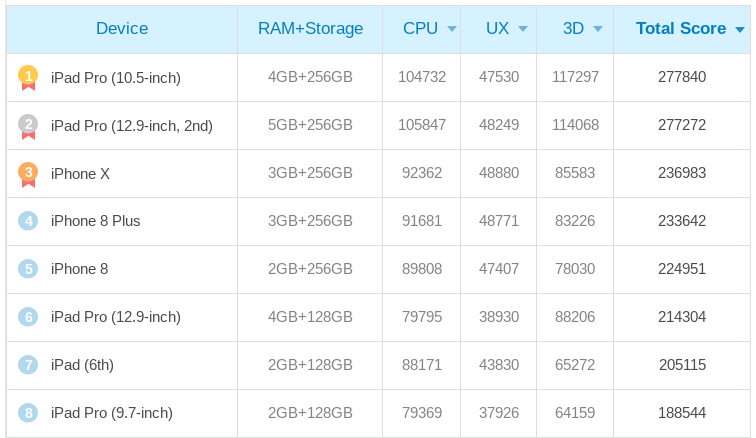Click the Total Score header label

tap(681, 28)
